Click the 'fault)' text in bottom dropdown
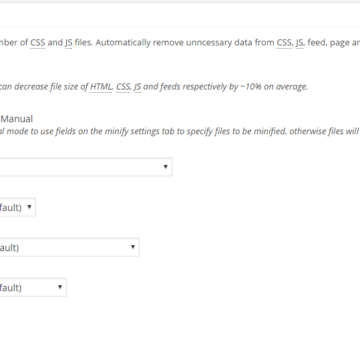The width and height of the screenshot is (360, 360). [11, 288]
